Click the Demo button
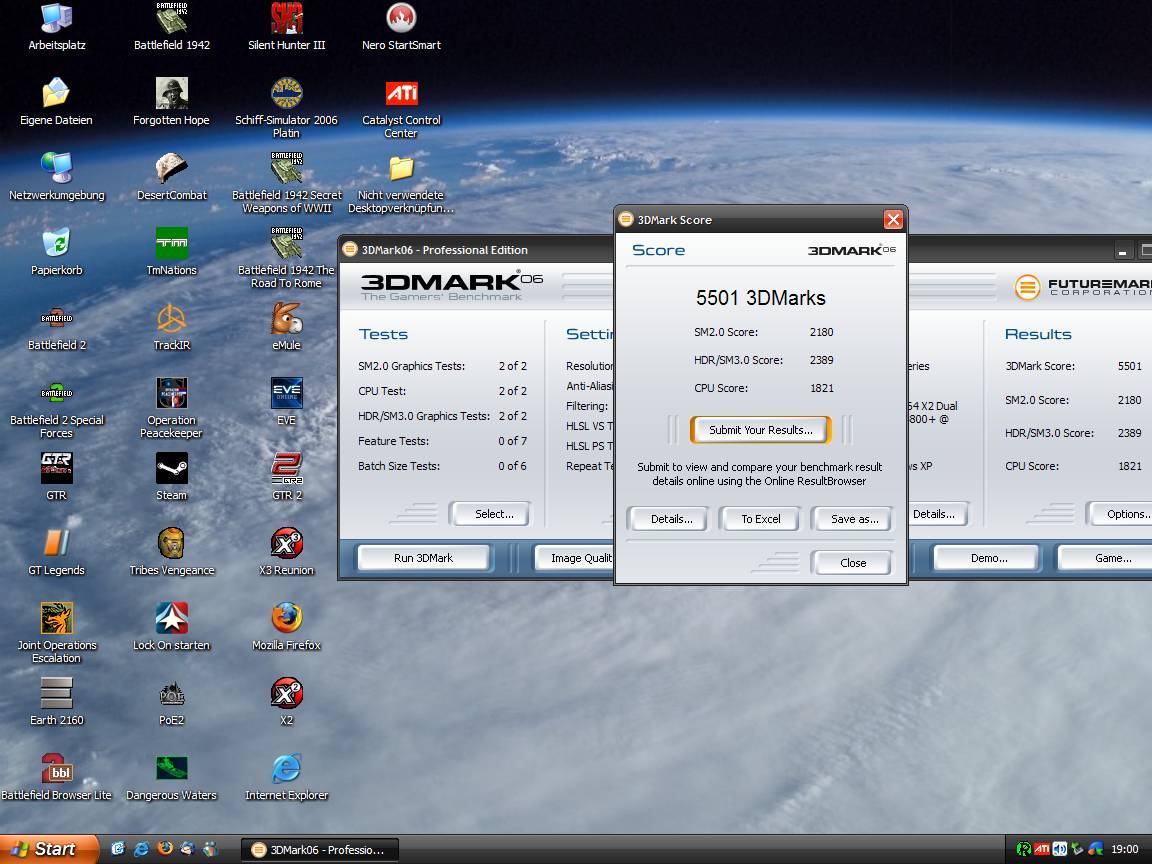The height and width of the screenshot is (864, 1152). click(x=988, y=558)
